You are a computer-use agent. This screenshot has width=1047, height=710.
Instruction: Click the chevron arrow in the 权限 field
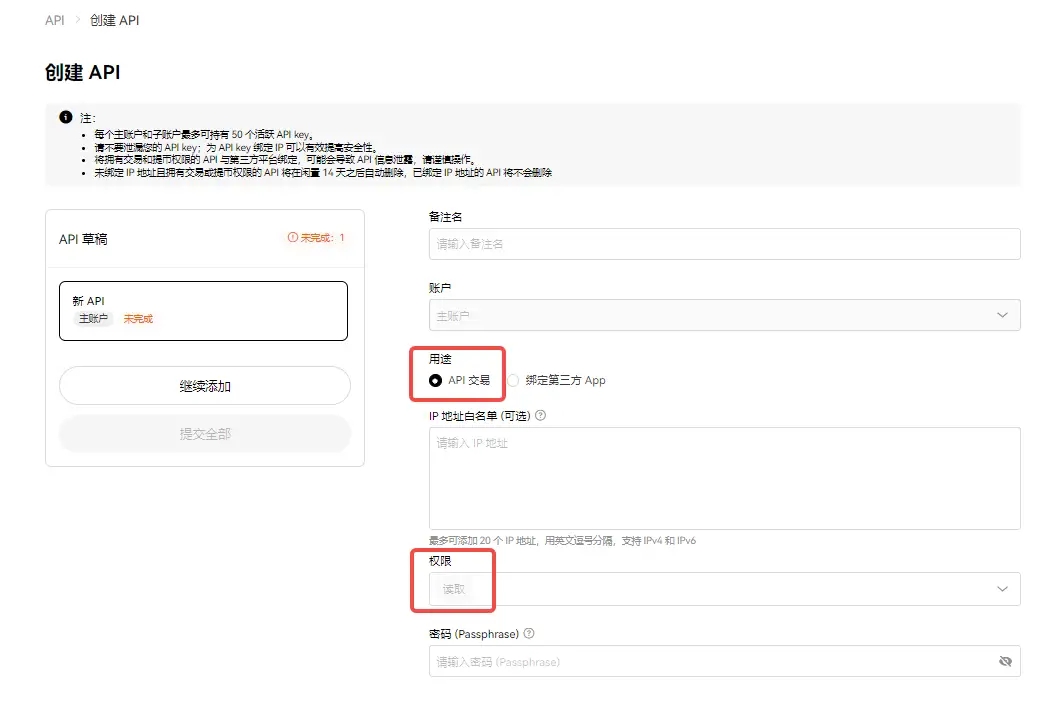1002,589
